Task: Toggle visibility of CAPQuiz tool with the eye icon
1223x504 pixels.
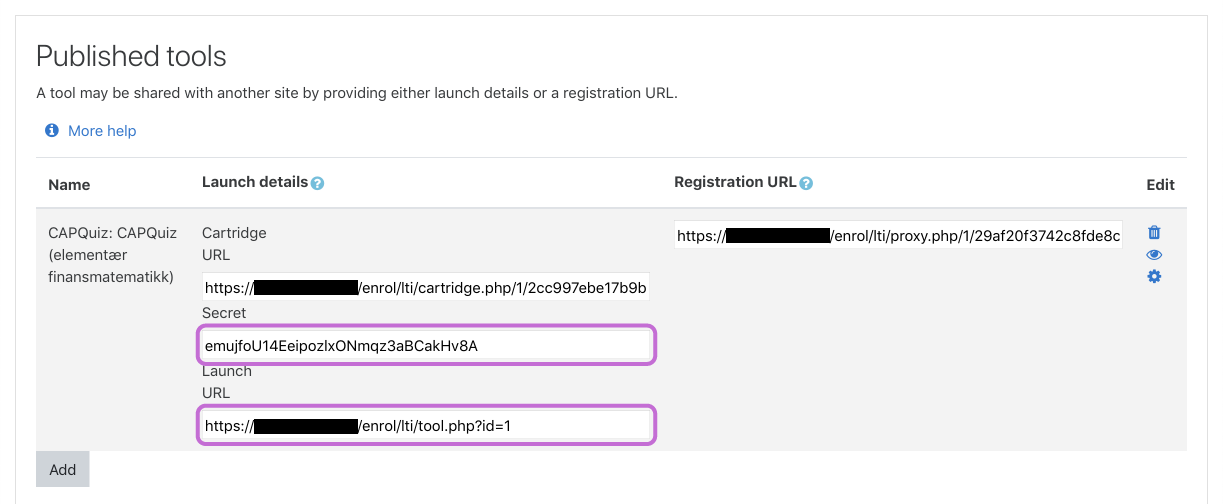Action: coord(1154,255)
